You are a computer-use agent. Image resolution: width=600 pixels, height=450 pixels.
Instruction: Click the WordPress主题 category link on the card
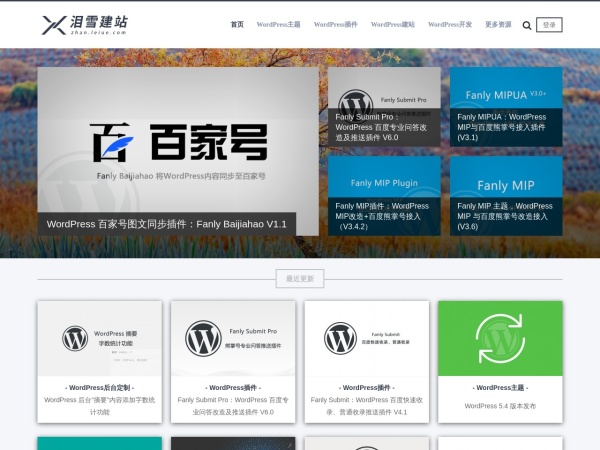(x=500, y=388)
